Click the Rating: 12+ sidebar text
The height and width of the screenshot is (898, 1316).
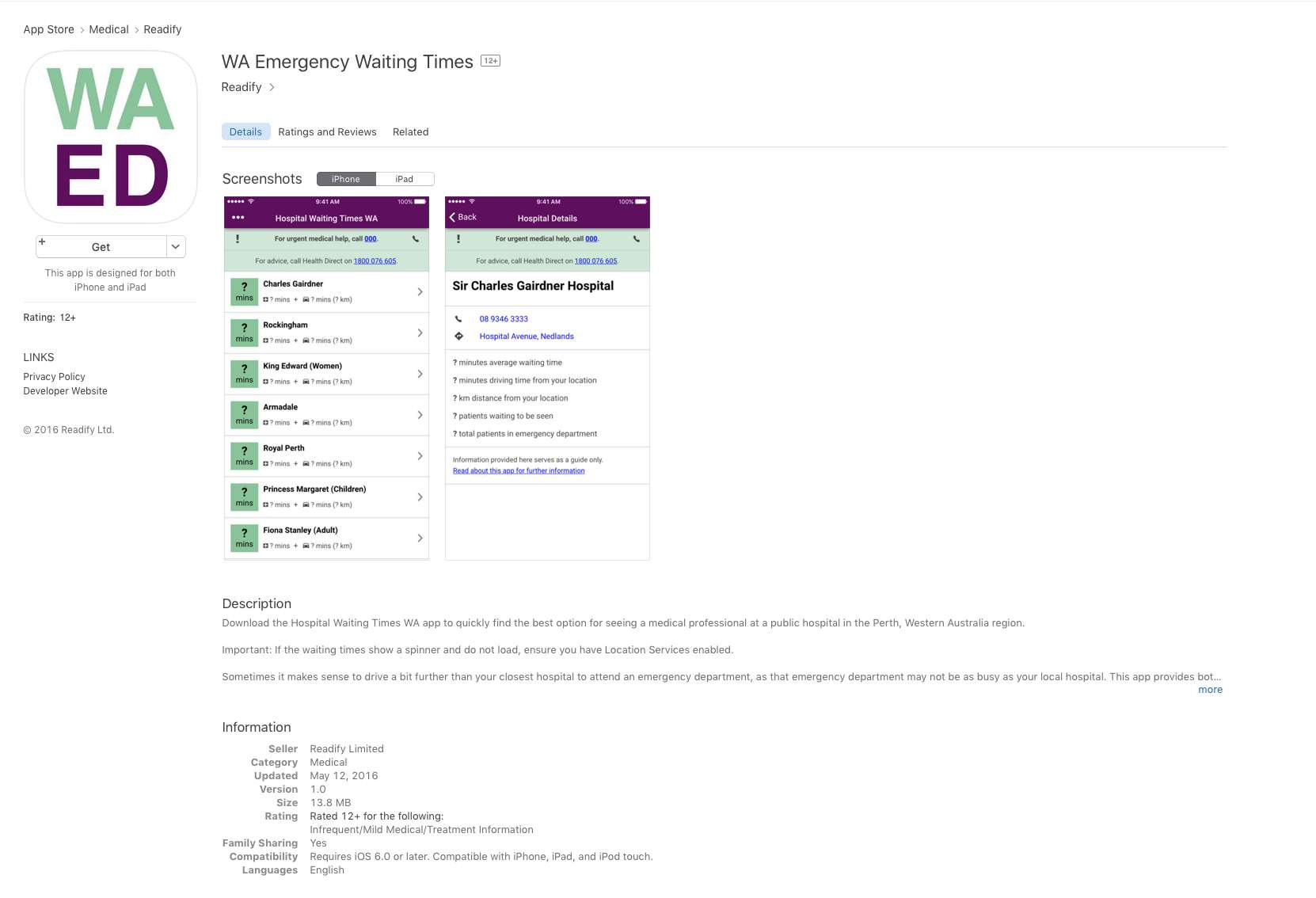49,318
